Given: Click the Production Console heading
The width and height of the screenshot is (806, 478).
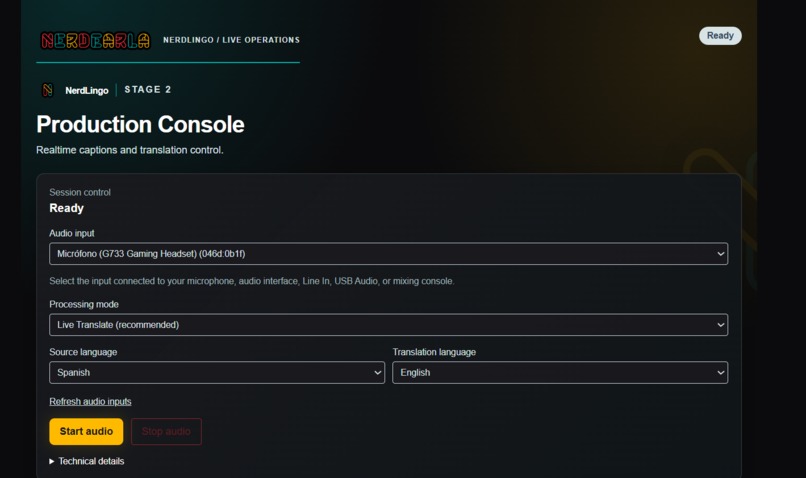Looking at the screenshot, I should (x=140, y=124).
